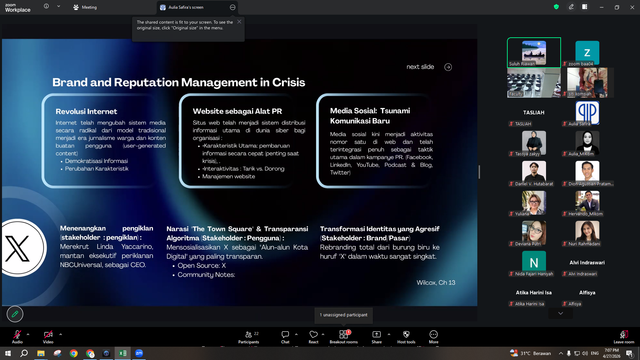Screen dimensions: 640x360
Task: Select Yuliana's participant tile
Action: pos(534,203)
